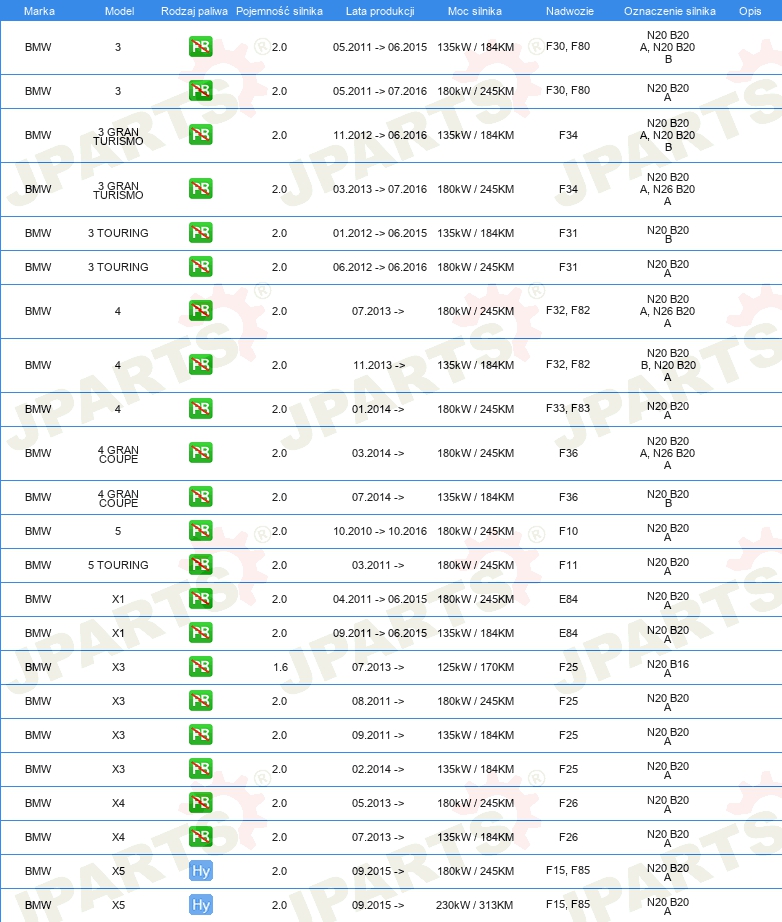Select the F11 body cell

(x=569, y=565)
